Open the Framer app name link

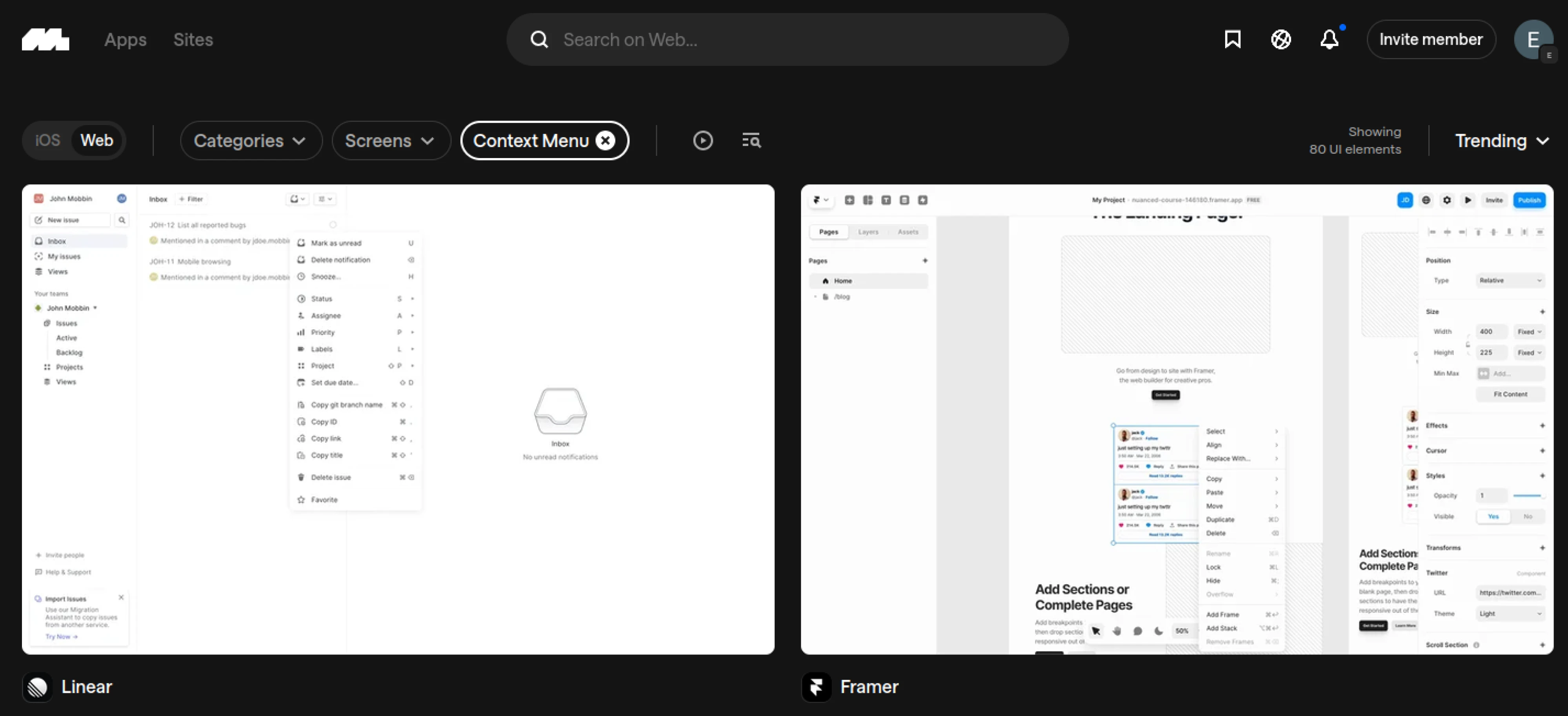[x=869, y=687]
